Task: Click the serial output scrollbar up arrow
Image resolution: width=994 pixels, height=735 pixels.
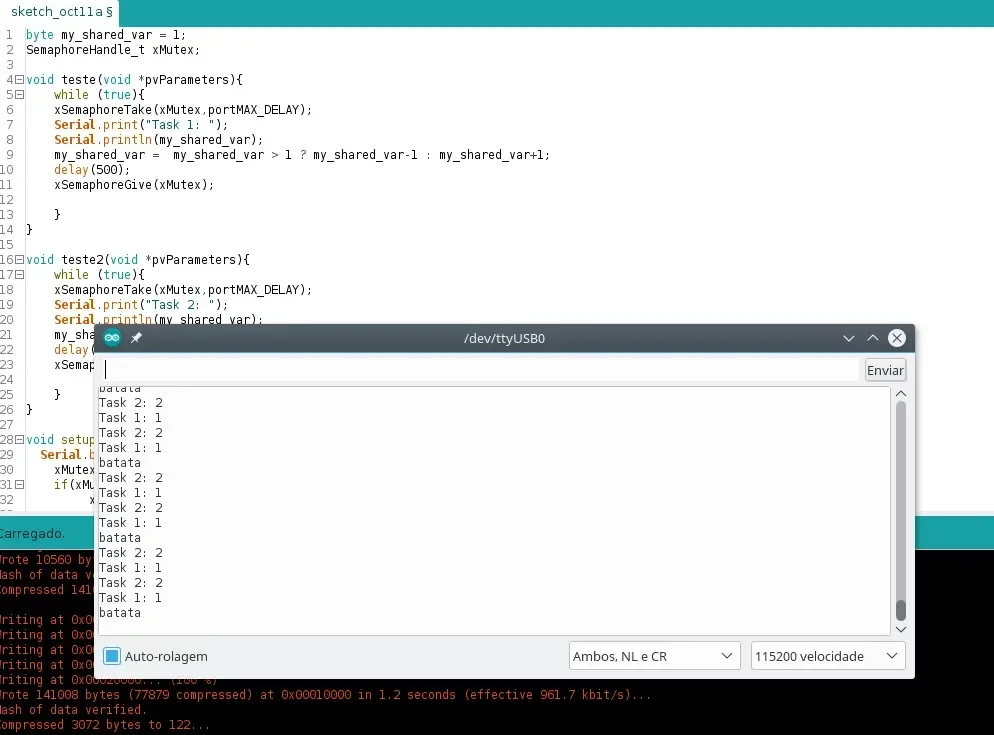Action: [x=901, y=394]
